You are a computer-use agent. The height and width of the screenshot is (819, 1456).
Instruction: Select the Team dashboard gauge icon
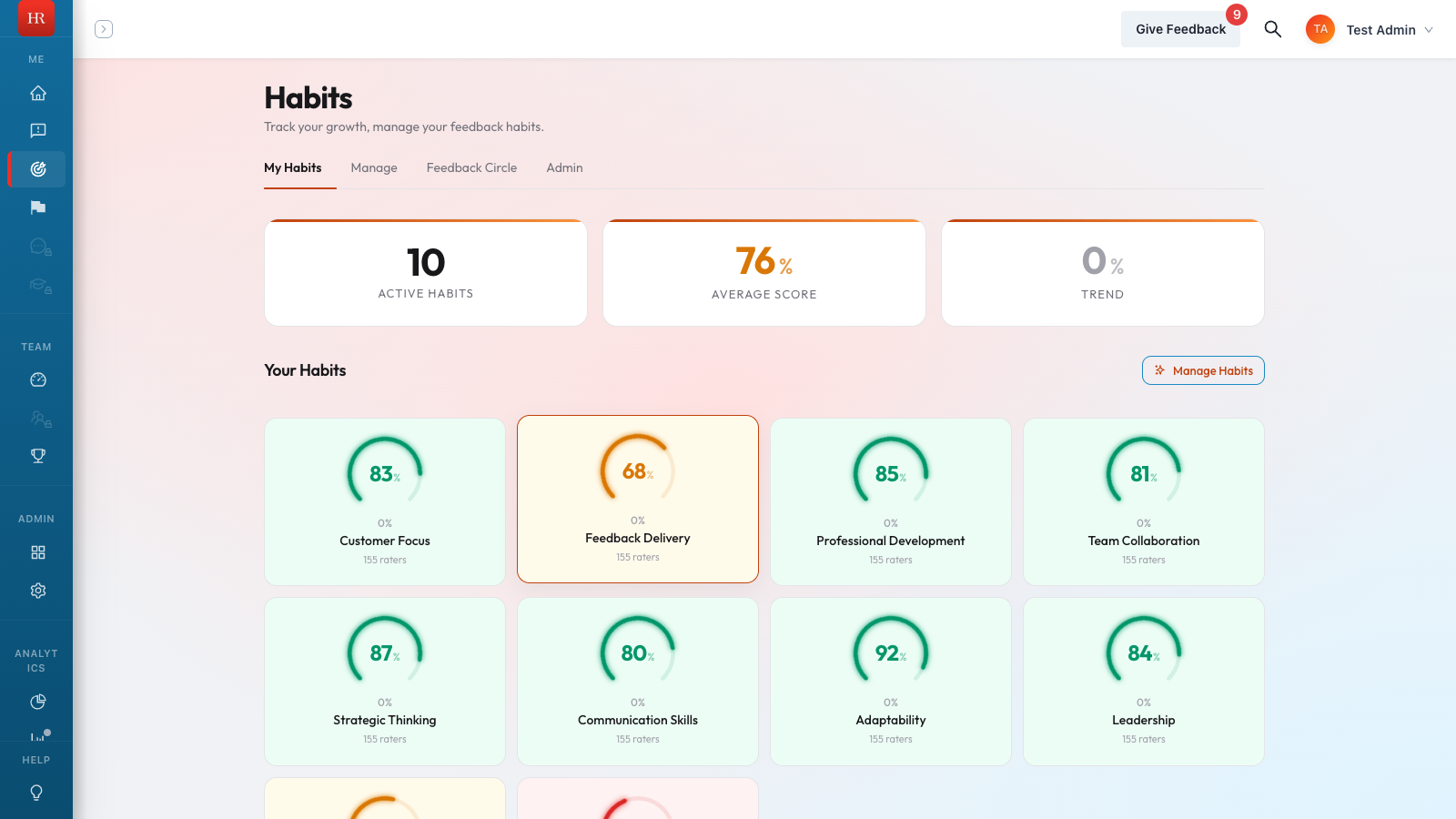36,379
